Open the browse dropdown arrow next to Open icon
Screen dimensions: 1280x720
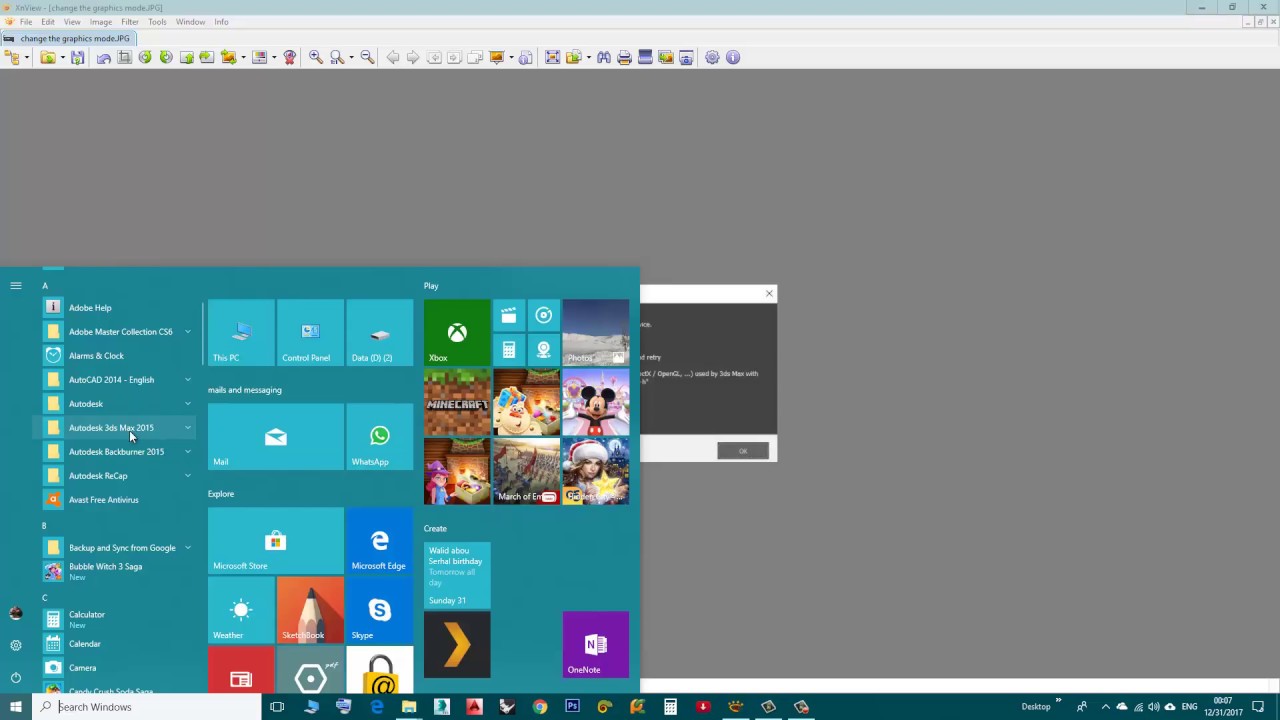(x=62, y=58)
